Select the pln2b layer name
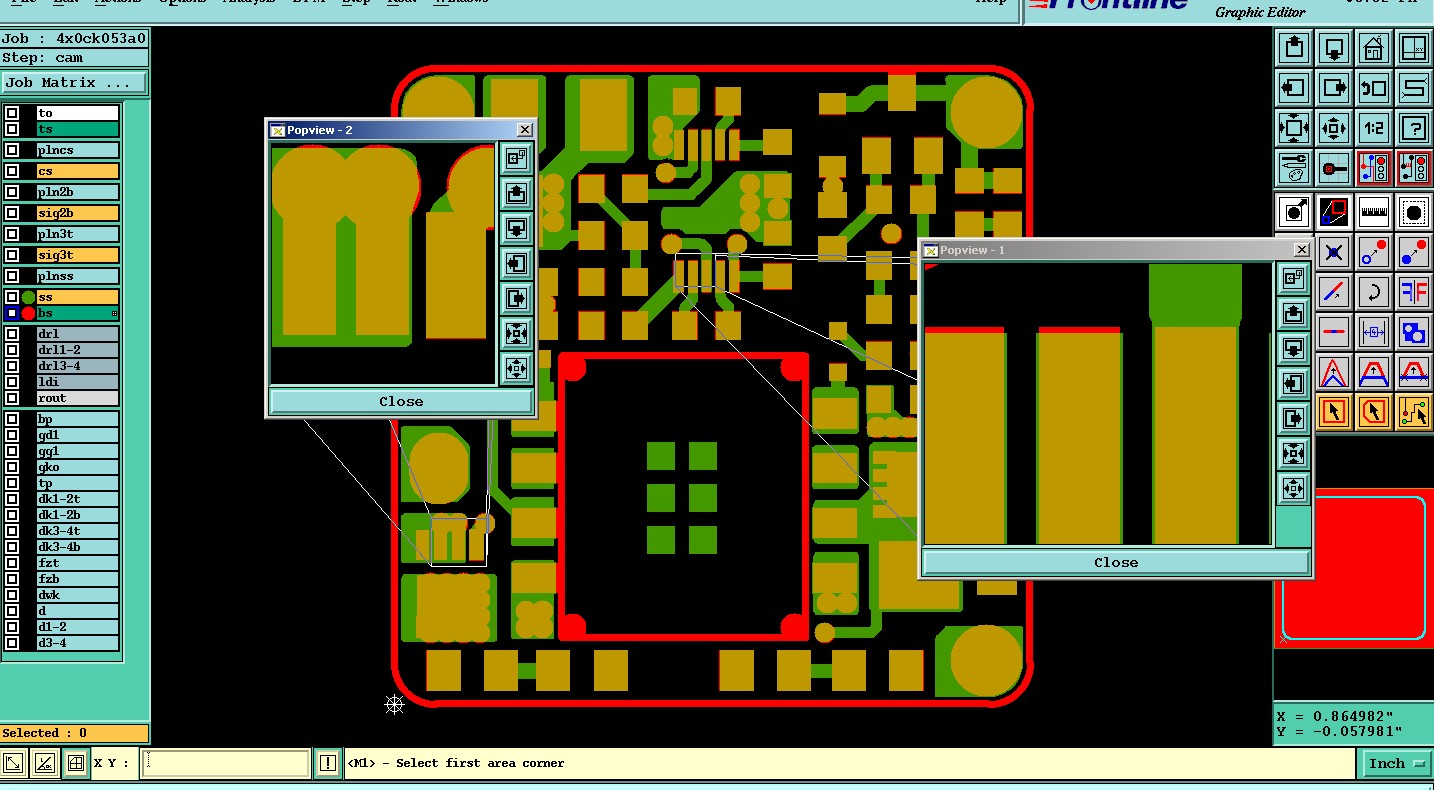This screenshot has height=790, width=1434. 78,192
